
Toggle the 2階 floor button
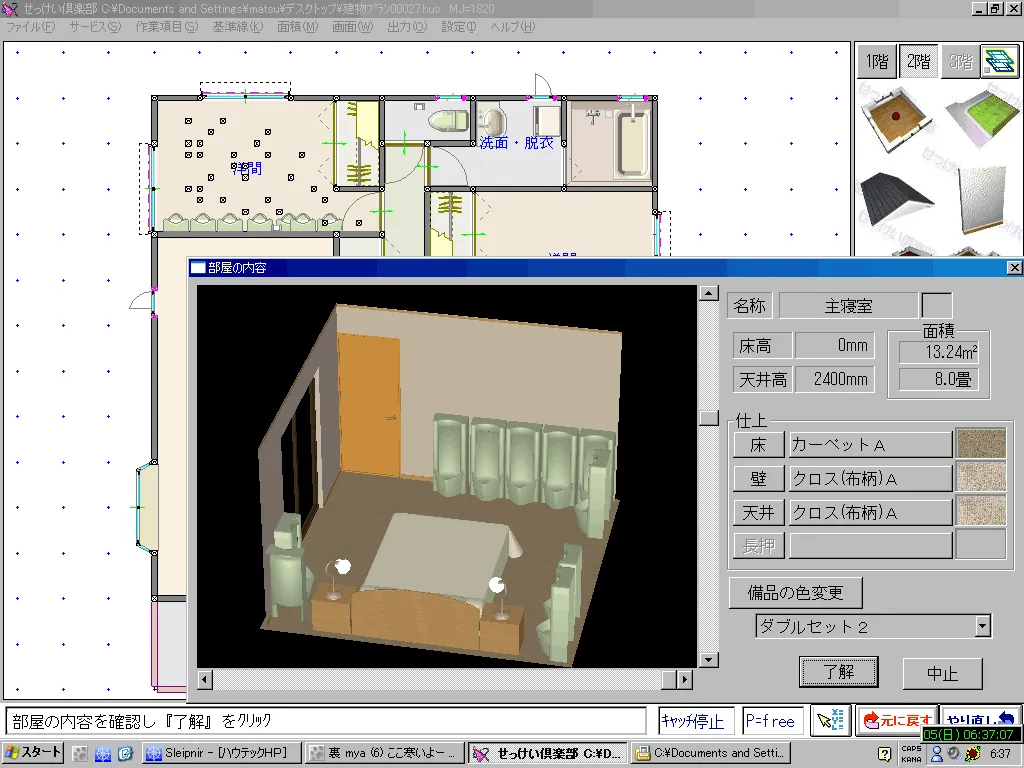tap(917, 61)
